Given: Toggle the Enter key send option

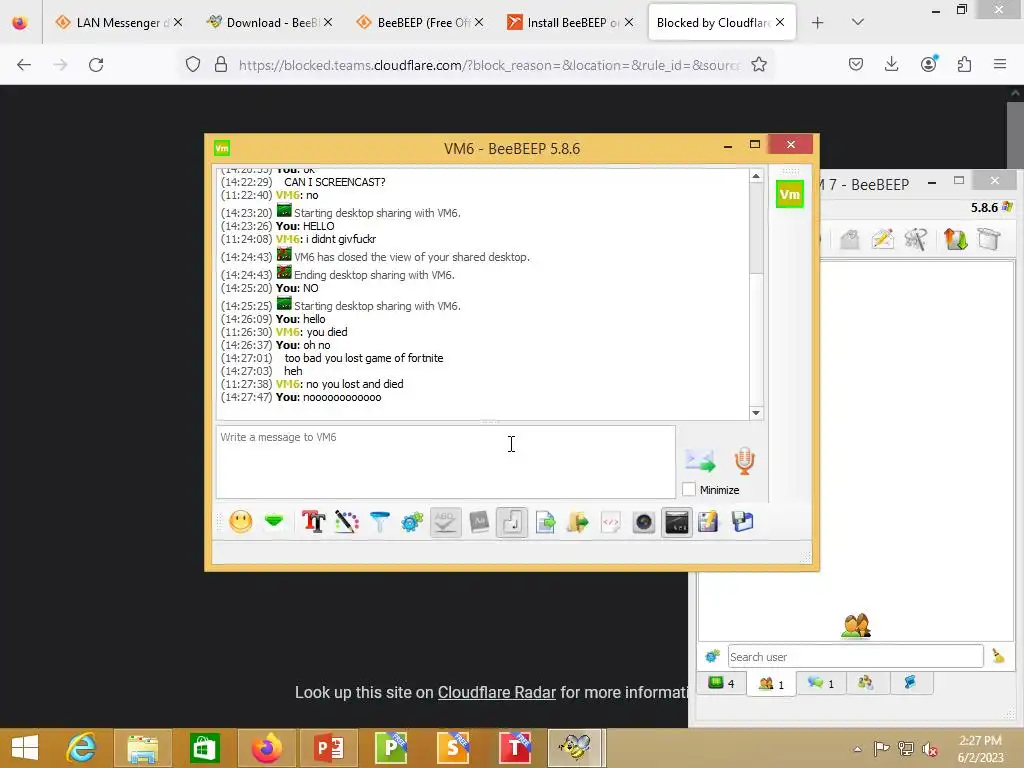Looking at the screenshot, I should point(511,522).
